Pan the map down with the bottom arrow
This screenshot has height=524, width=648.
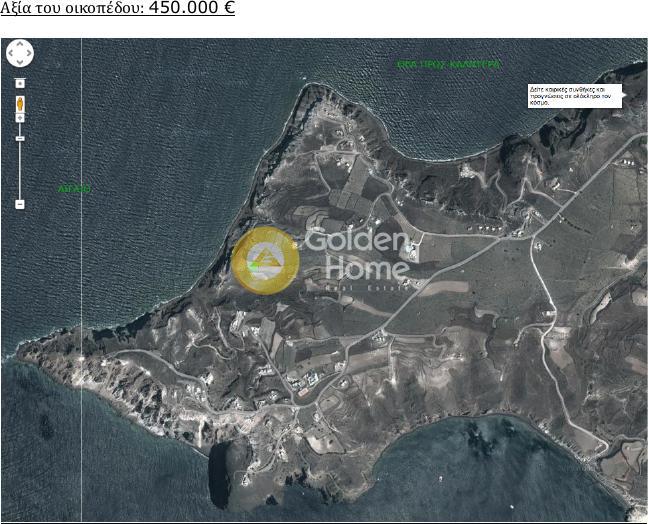tap(20, 62)
